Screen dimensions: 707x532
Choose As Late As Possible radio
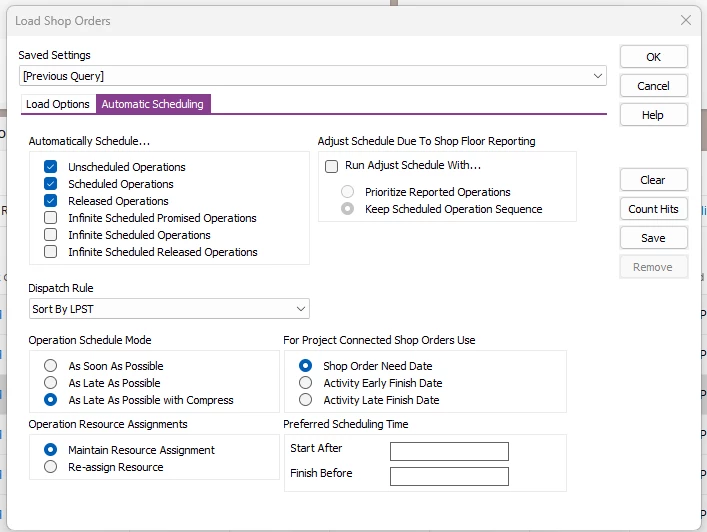coord(51,383)
